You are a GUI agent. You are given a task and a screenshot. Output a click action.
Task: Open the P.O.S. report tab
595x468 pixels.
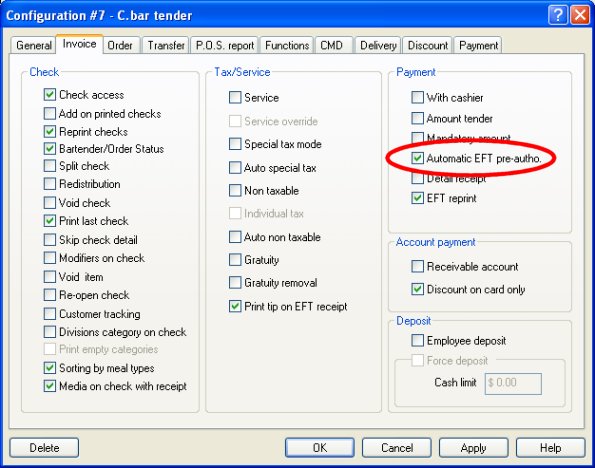(x=225, y=46)
